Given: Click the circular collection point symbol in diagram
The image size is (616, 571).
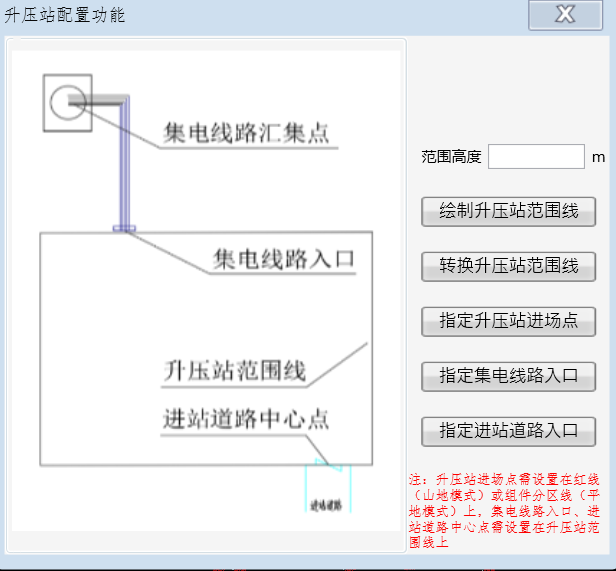Looking at the screenshot, I should pos(68,98).
